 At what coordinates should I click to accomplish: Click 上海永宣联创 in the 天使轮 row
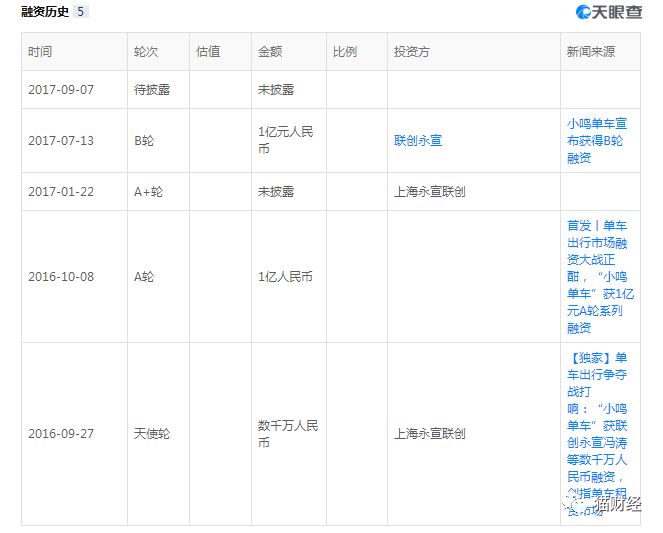[x=430, y=434]
